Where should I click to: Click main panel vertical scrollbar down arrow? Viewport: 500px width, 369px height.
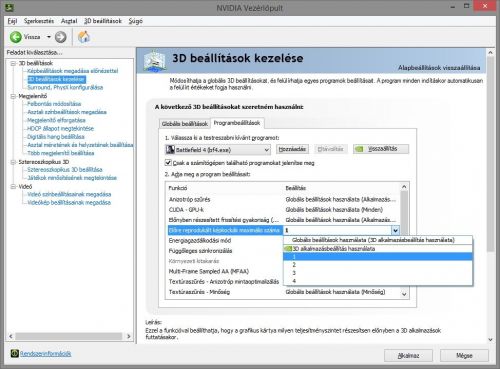click(x=490, y=340)
